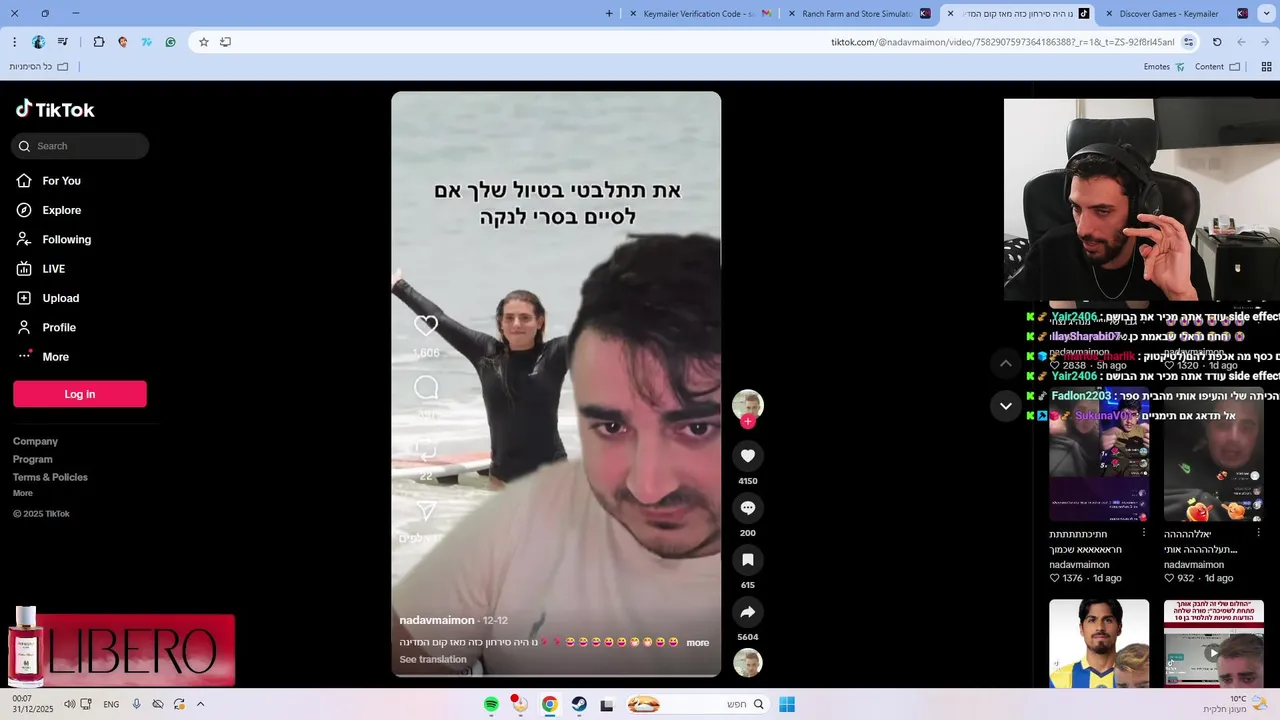Image resolution: width=1280 pixels, height=720 pixels.
Task: Open the sound disc avatar under the share count
Action: tap(747, 662)
